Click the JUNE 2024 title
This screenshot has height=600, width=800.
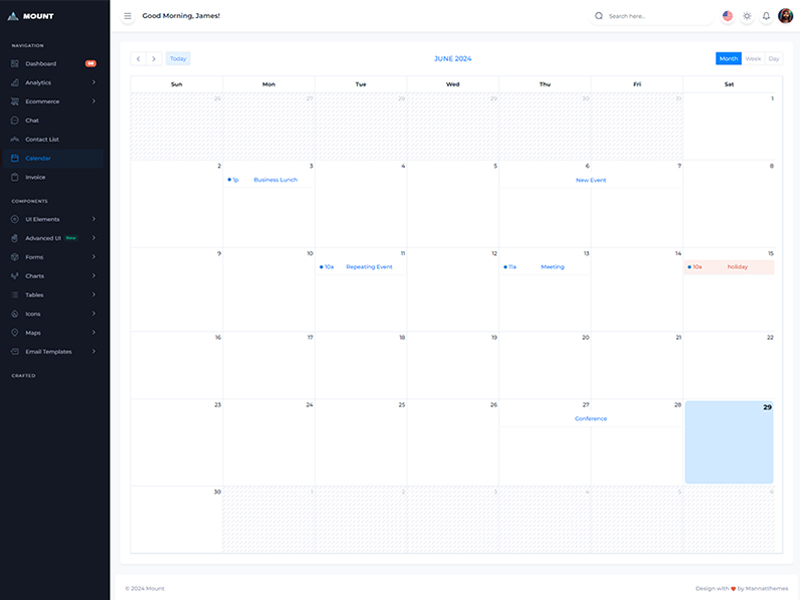point(453,59)
